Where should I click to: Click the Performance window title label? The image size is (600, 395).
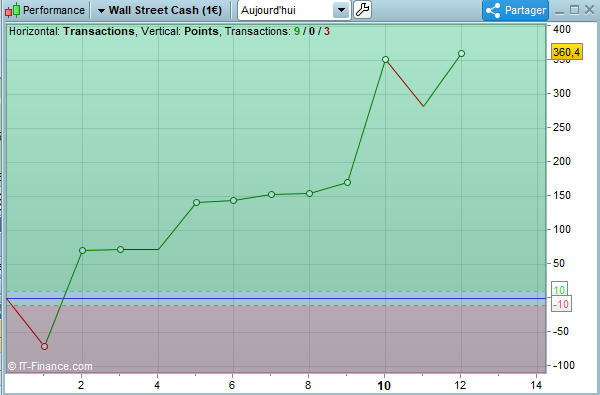pos(54,10)
